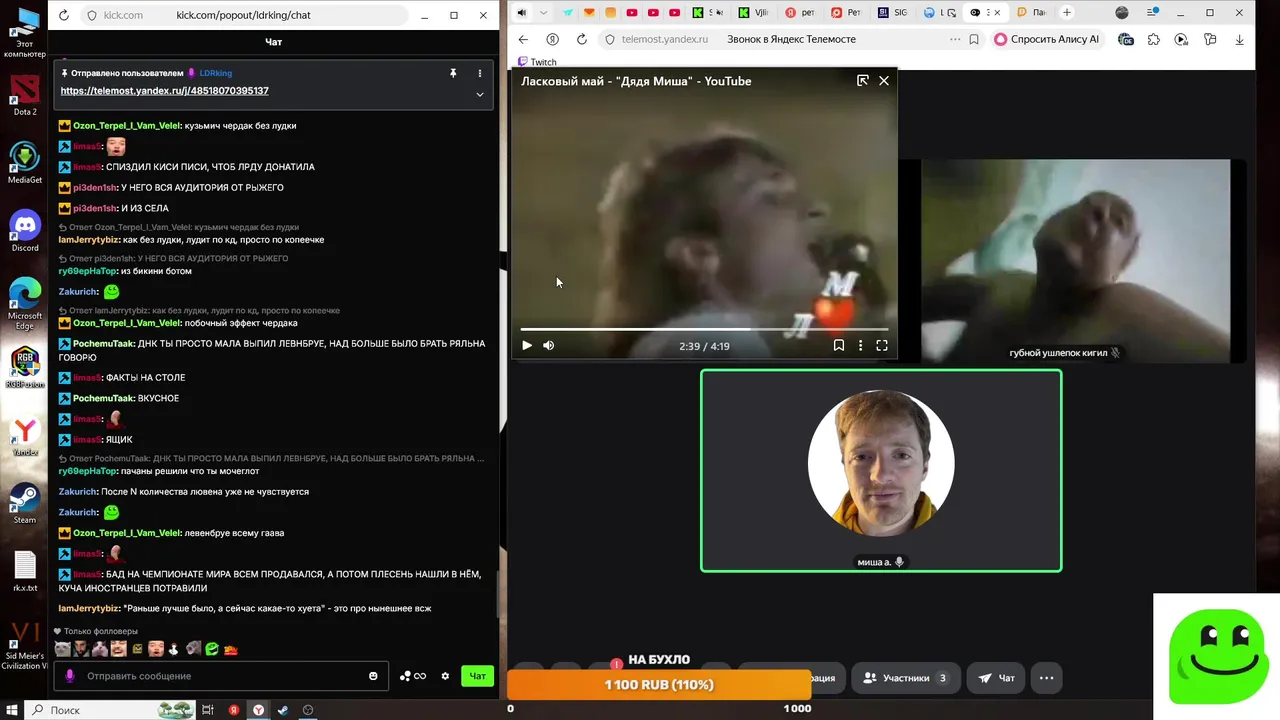Bookmark the video in the mini player

tap(839, 345)
